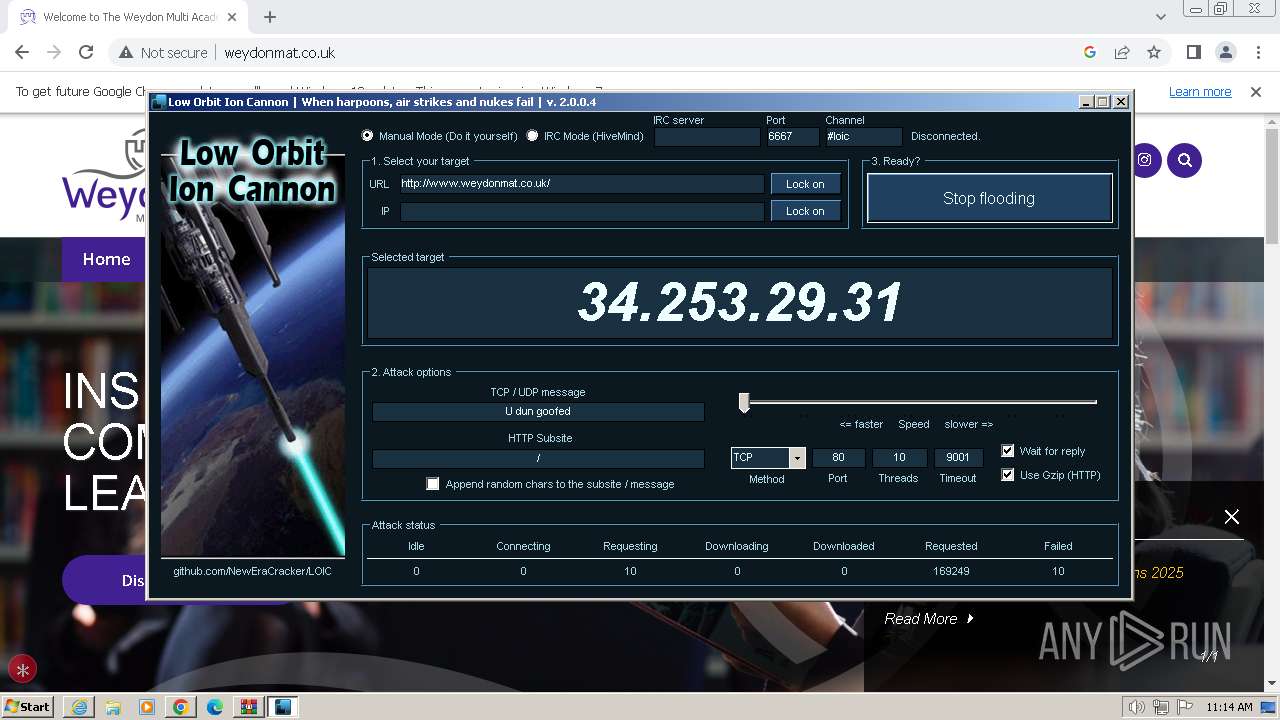This screenshot has height=720, width=1280.
Task: Click Chrome reload icon
Action: coord(86,53)
